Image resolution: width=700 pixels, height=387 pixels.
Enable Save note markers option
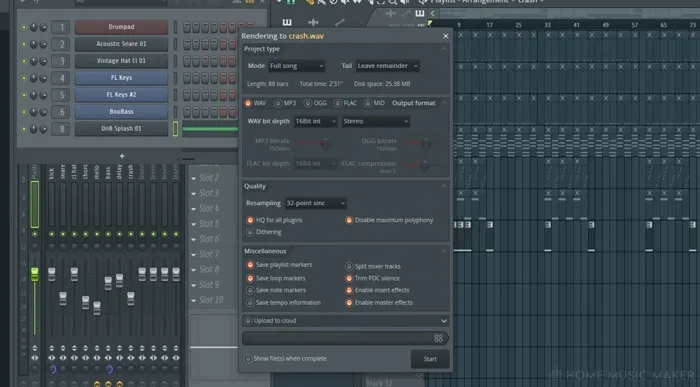click(x=250, y=291)
